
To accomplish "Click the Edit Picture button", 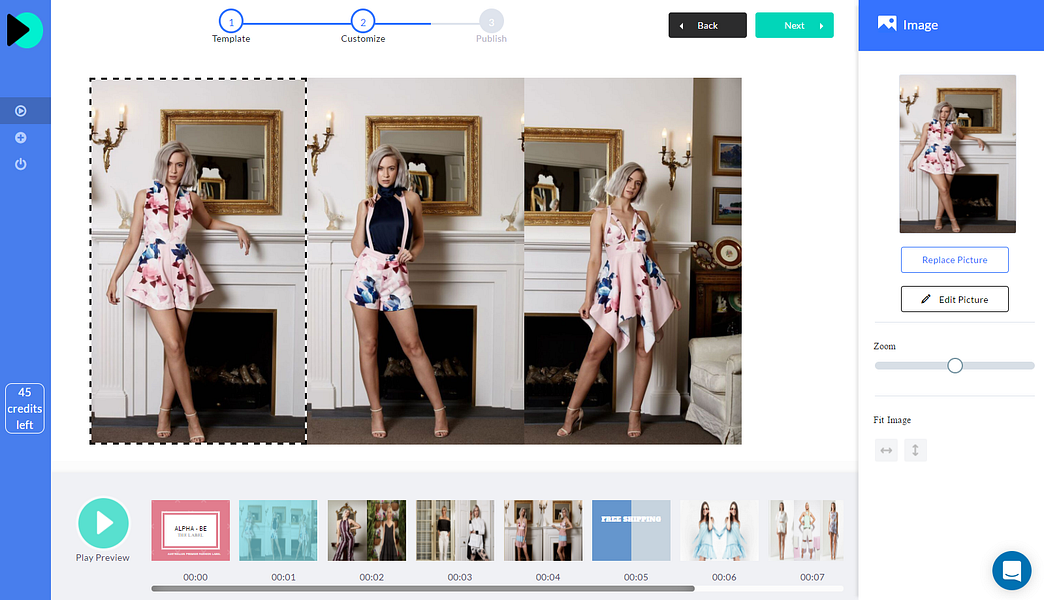I will (955, 299).
